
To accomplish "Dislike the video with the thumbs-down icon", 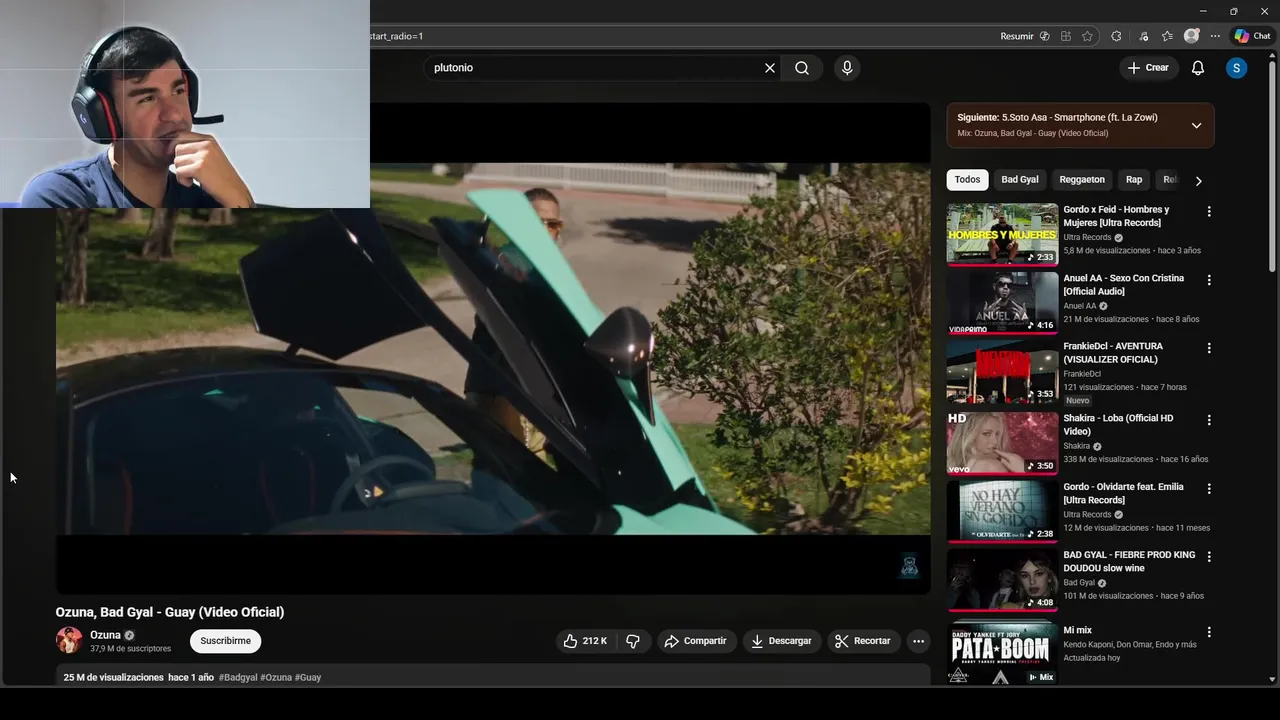I will coord(633,641).
